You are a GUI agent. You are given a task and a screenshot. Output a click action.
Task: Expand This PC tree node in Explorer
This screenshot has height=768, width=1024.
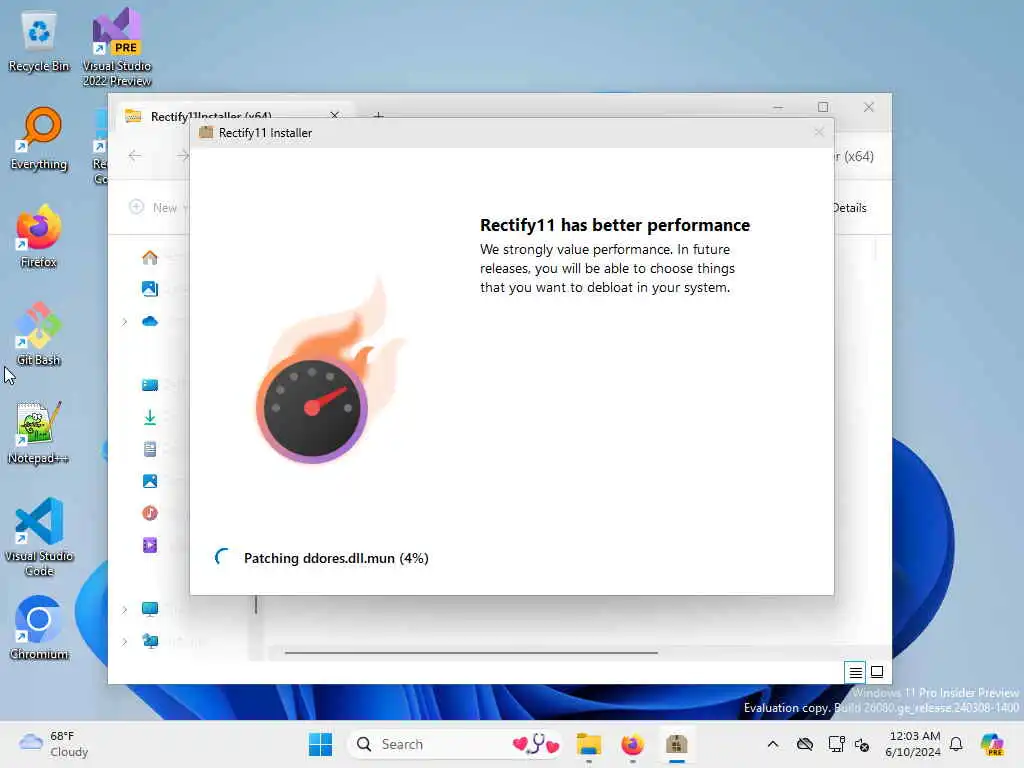[x=124, y=609]
